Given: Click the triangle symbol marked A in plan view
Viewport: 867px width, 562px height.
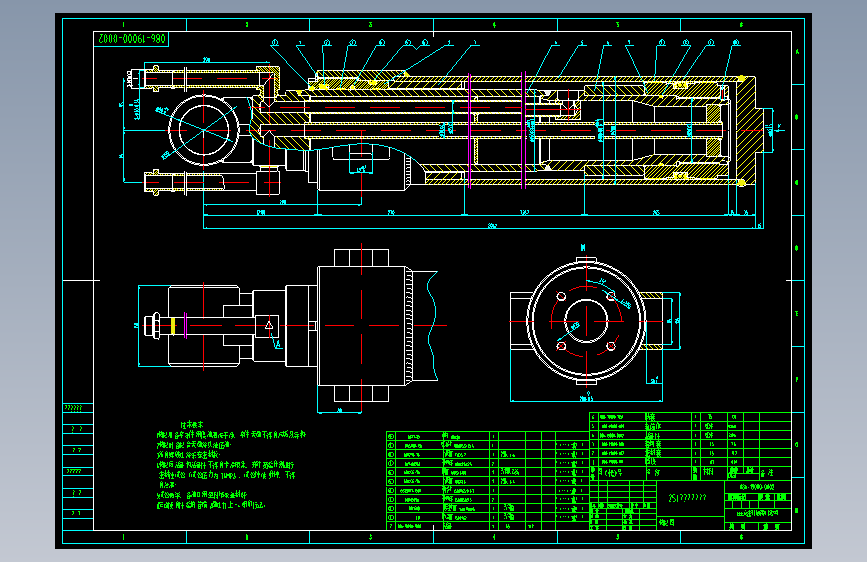Looking at the screenshot, I should [x=269, y=325].
